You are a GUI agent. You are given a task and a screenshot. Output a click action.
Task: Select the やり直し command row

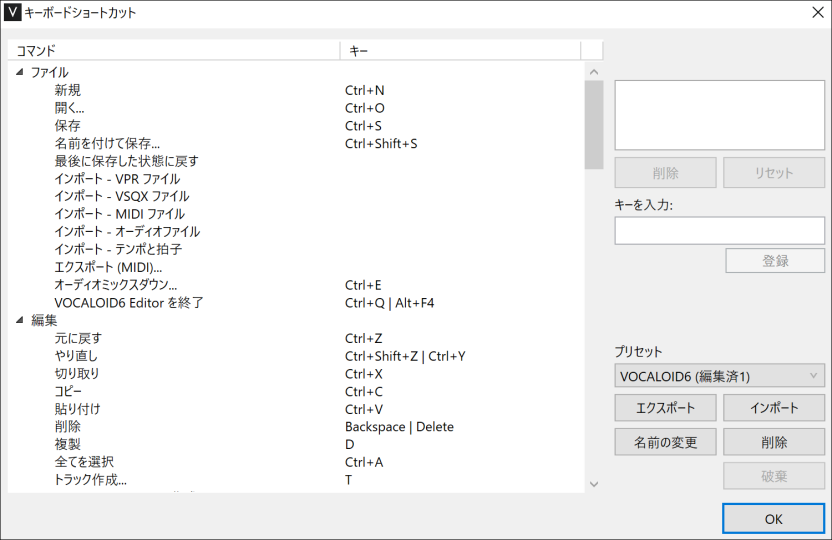click(x=76, y=356)
